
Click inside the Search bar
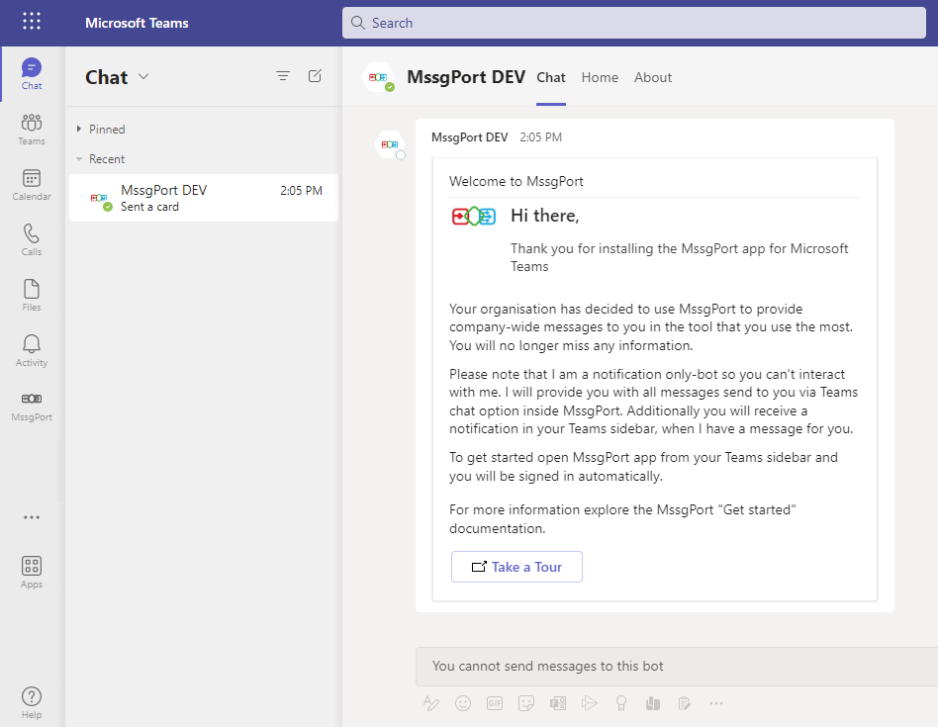click(x=634, y=22)
